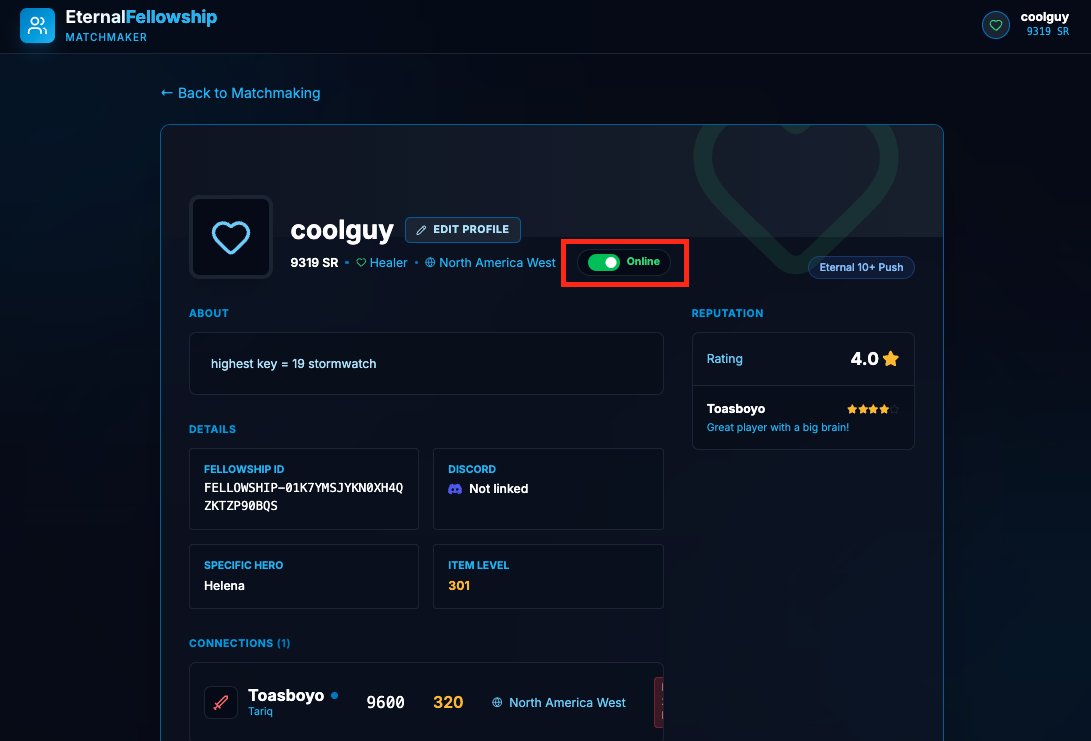Click 'Great player with a big brain!' review
Viewport: 1091px width, 741px height.
click(x=778, y=427)
